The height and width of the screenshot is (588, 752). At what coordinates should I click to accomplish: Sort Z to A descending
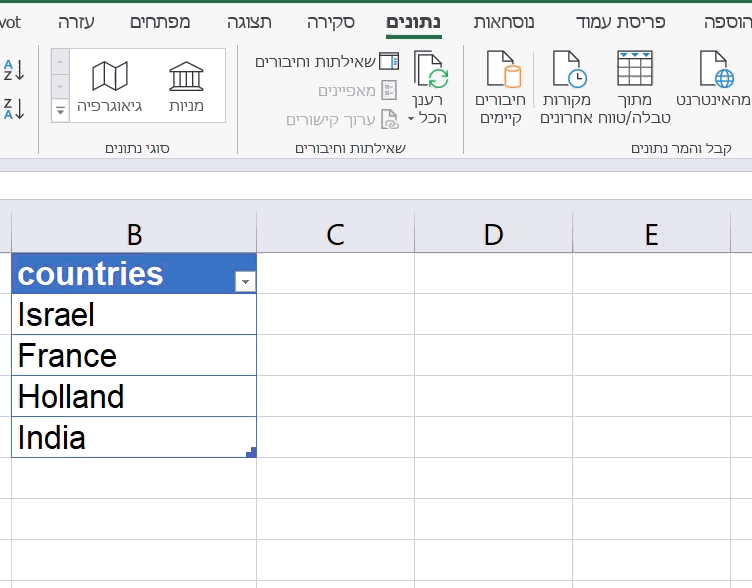click(14, 108)
